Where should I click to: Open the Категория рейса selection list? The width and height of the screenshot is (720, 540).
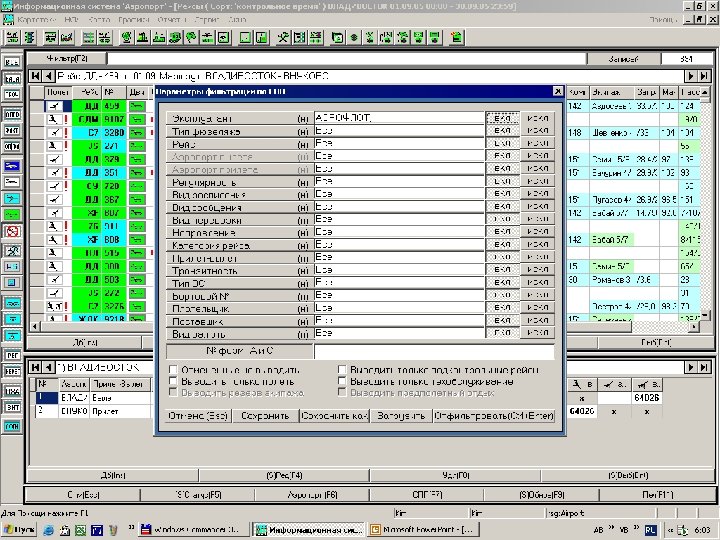click(240, 245)
